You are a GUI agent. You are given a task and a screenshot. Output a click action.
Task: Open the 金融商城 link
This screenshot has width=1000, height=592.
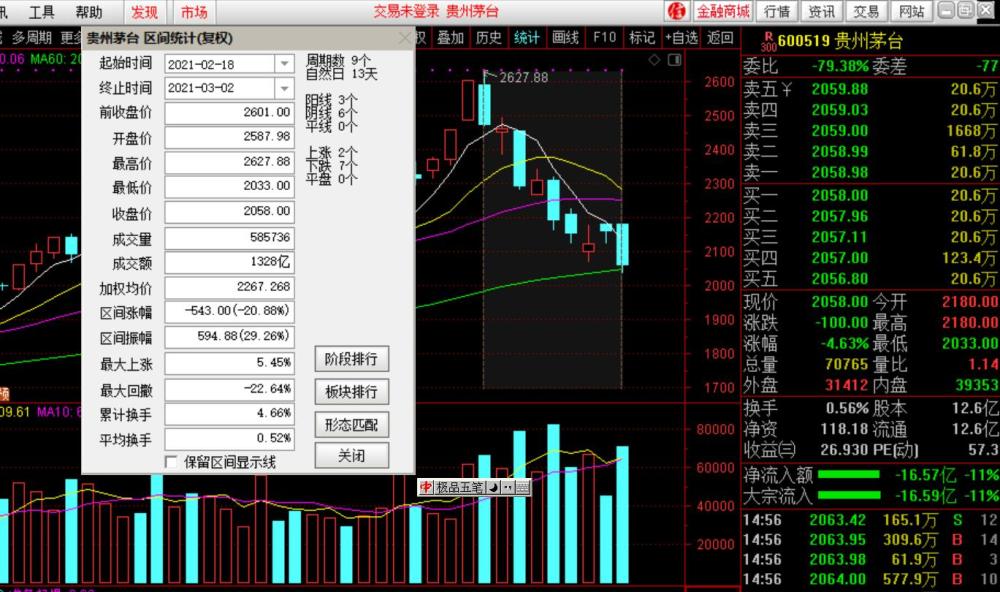point(723,11)
